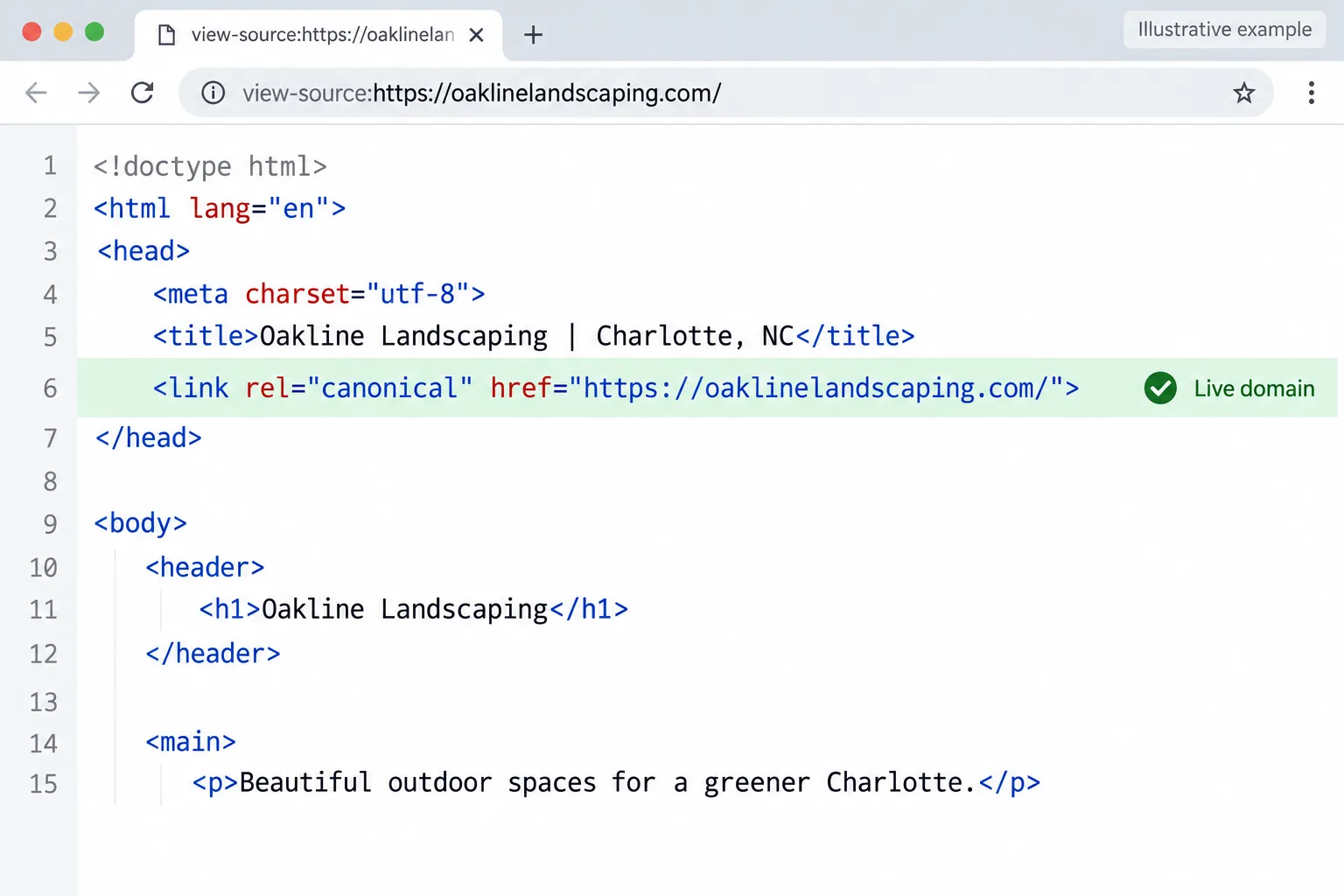
Task: Click the rel="canonical" attribute
Action: (x=359, y=388)
